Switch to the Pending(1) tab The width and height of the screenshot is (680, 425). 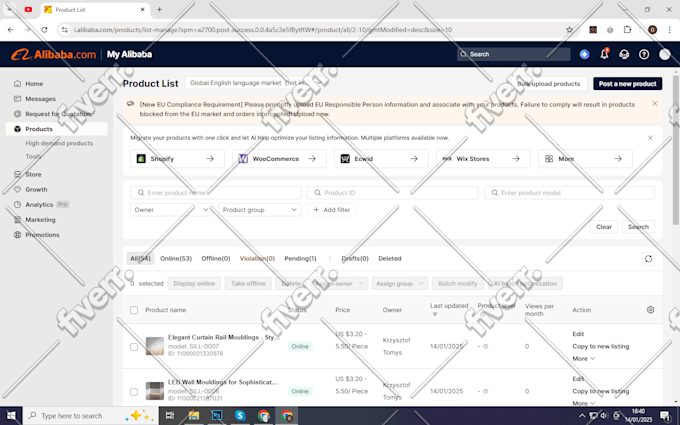300,258
